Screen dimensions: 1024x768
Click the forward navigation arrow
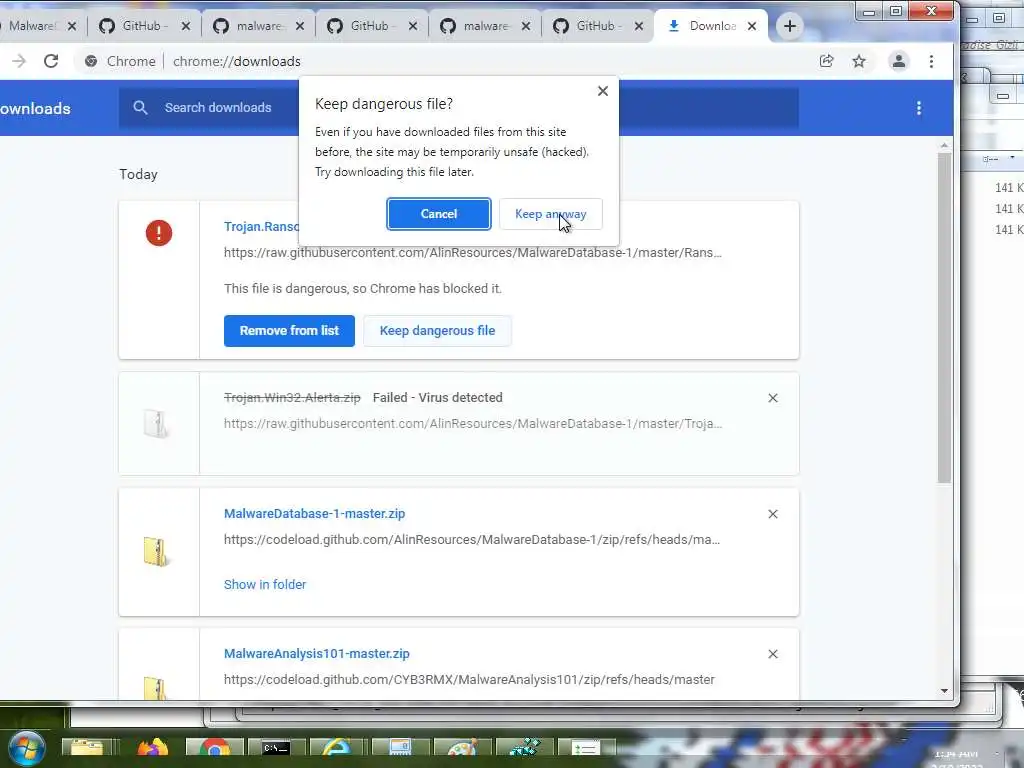pos(19,61)
